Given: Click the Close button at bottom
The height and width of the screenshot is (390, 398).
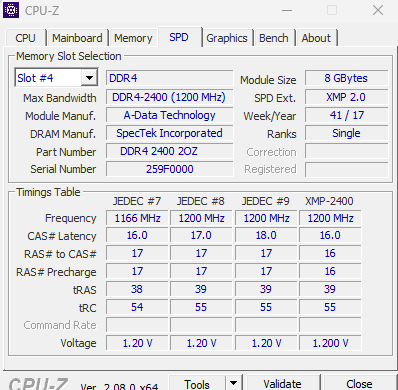Looking at the screenshot, I should (359, 383).
